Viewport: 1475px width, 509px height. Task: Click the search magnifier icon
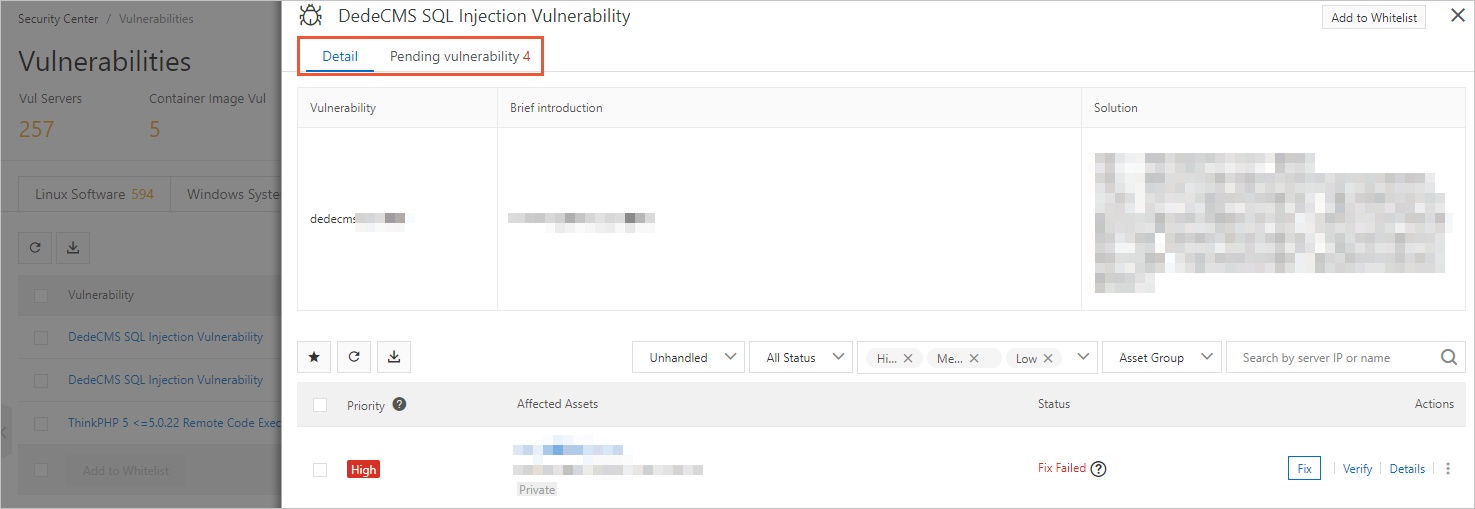coord(1449,357)
